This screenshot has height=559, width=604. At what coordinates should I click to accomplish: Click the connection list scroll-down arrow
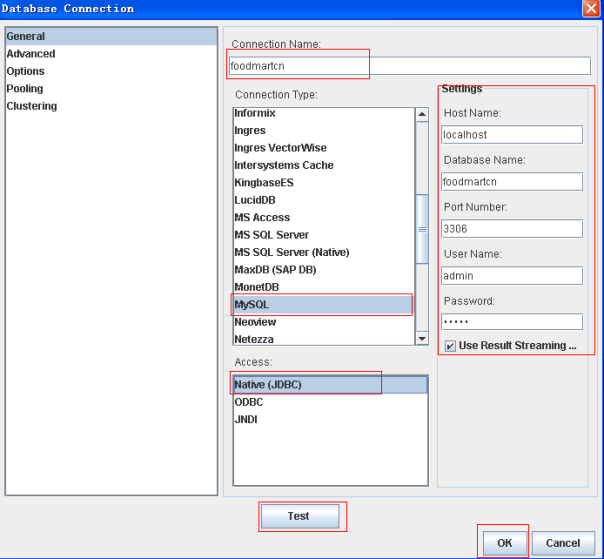pos(422,338)
